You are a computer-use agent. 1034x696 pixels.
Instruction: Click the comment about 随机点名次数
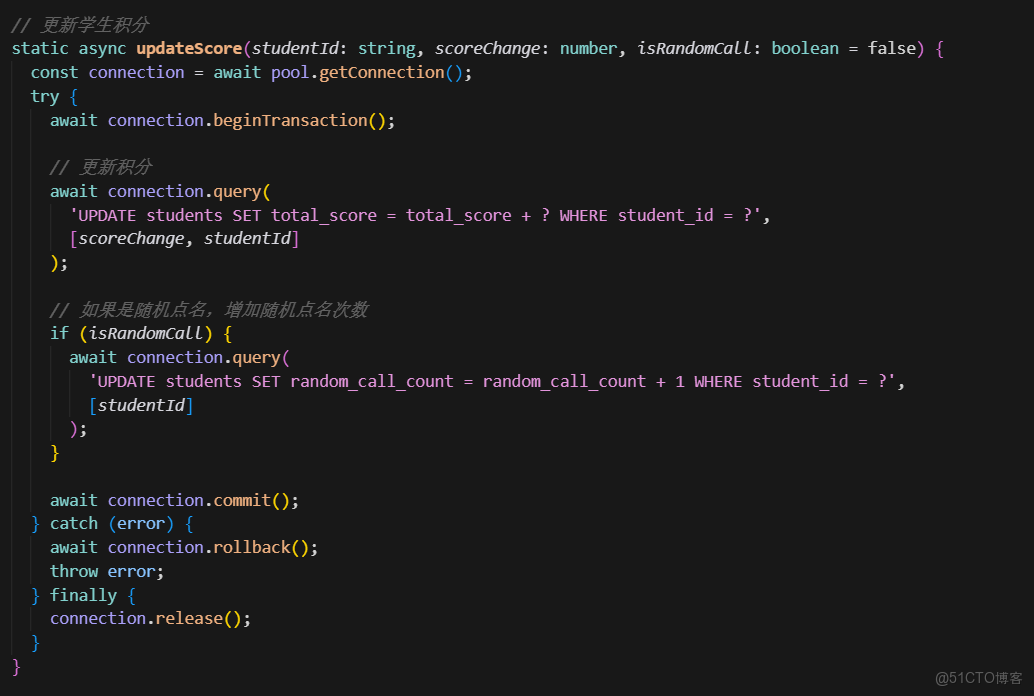(x=209, y=309)
